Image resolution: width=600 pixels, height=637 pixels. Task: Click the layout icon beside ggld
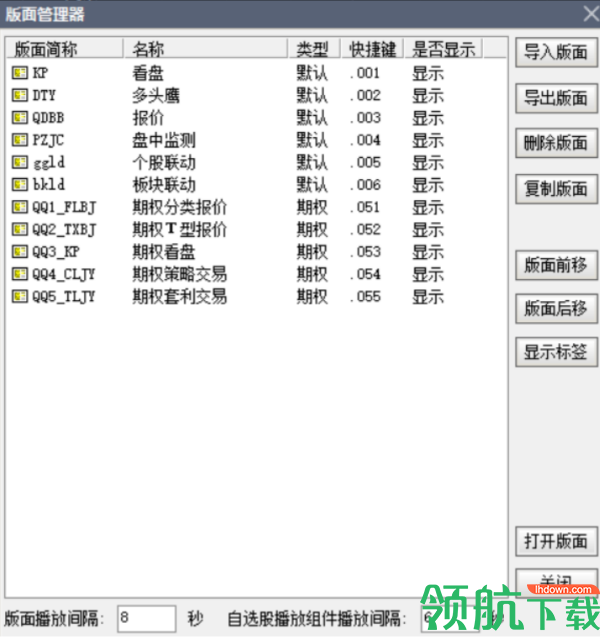point(19,162)
